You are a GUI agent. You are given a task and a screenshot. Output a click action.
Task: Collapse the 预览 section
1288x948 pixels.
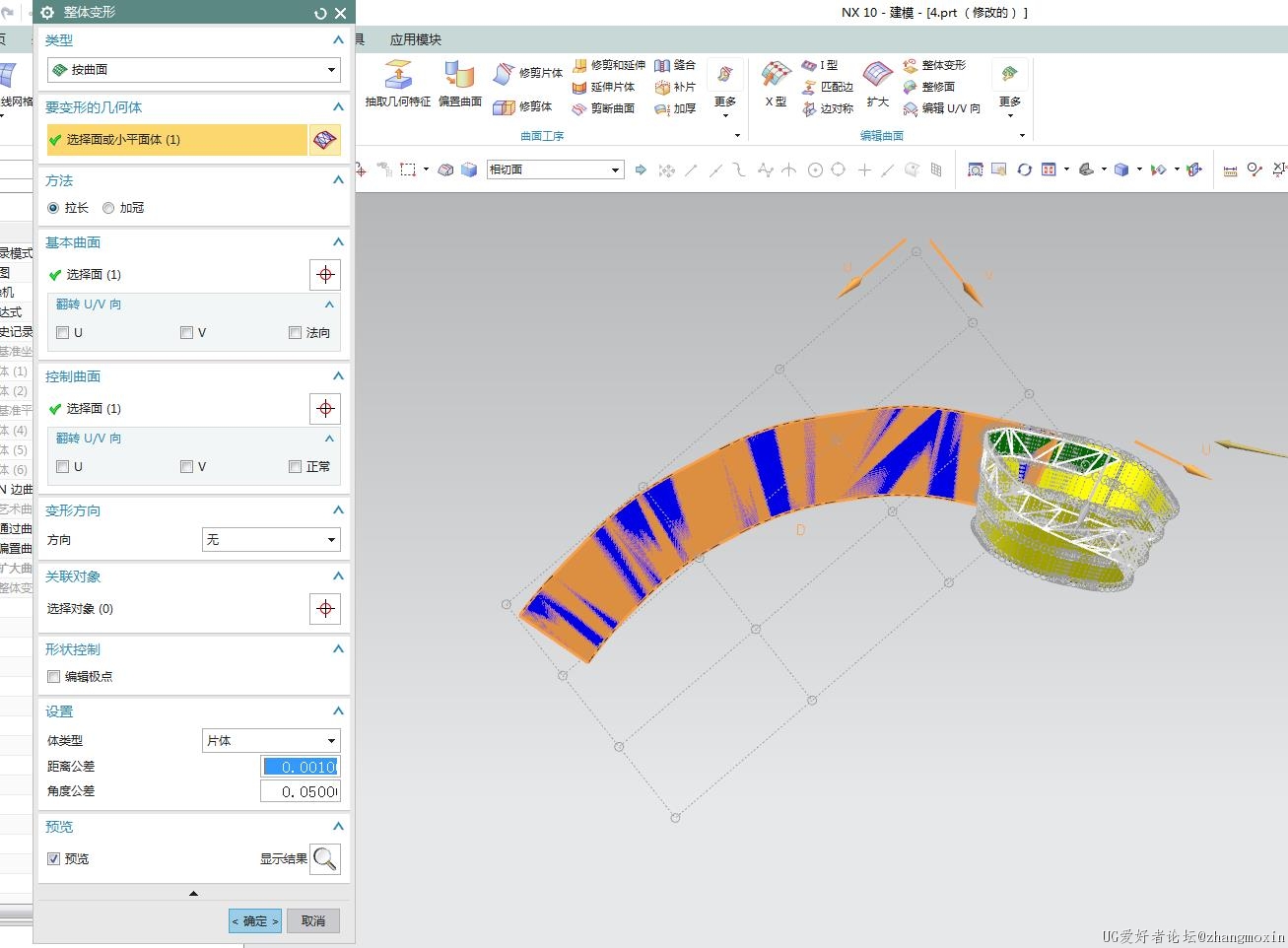coord(338,827)
